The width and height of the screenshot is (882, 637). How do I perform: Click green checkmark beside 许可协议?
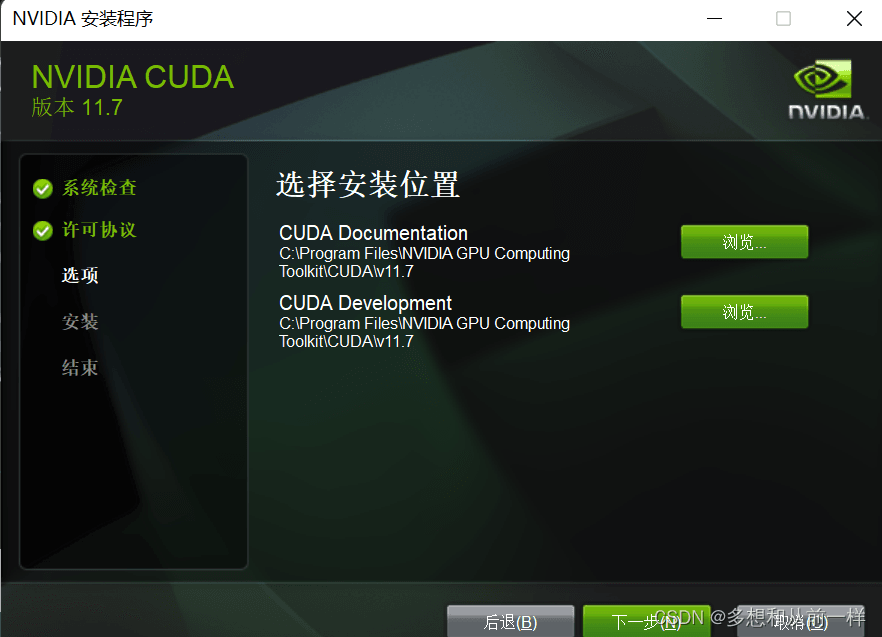click(x=43, y=230)
